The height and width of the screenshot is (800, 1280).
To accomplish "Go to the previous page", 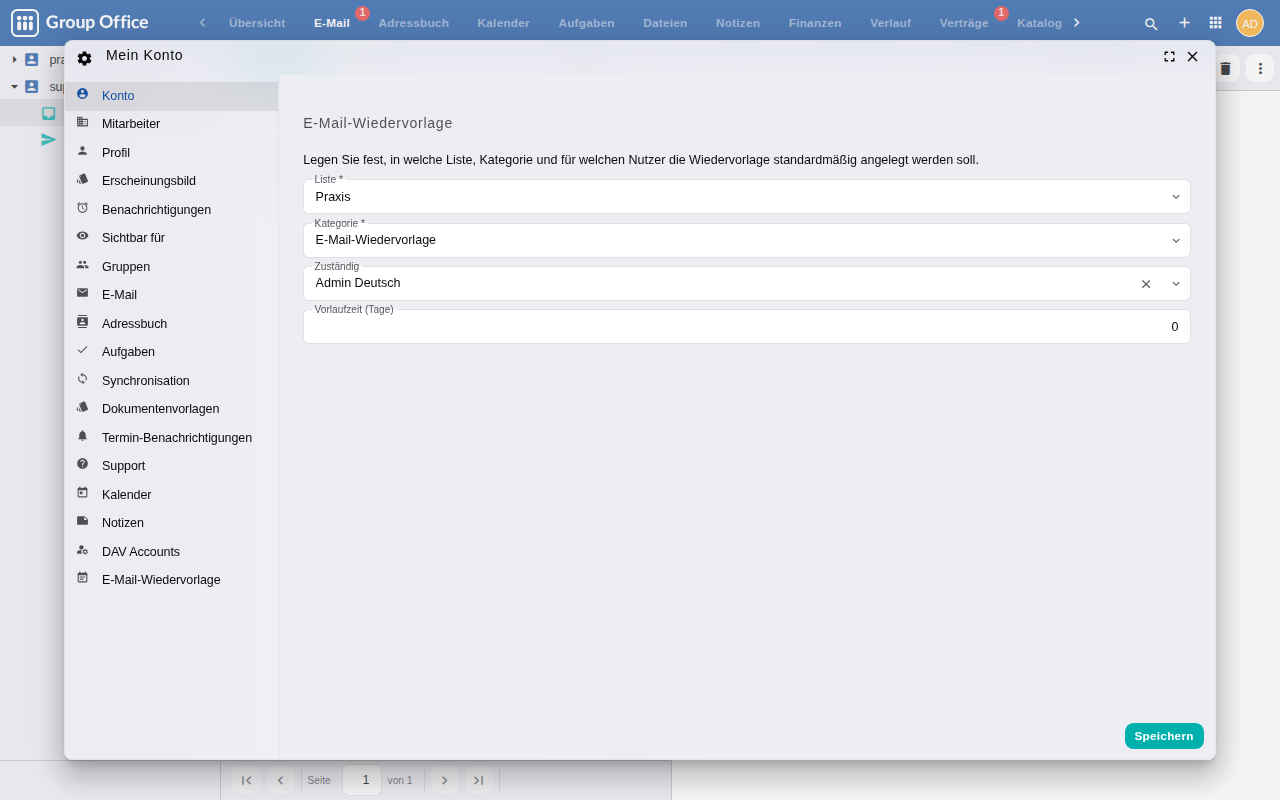I will [280, 780].
